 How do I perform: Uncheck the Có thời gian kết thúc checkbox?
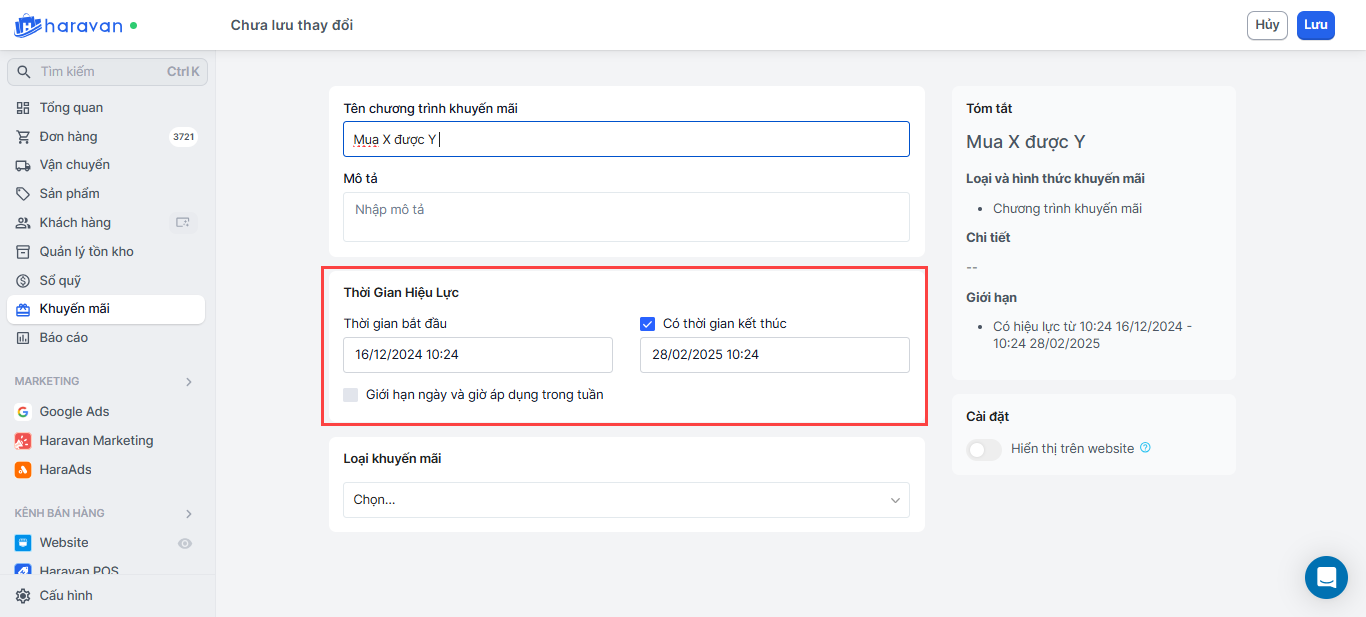tap(647, 324)
